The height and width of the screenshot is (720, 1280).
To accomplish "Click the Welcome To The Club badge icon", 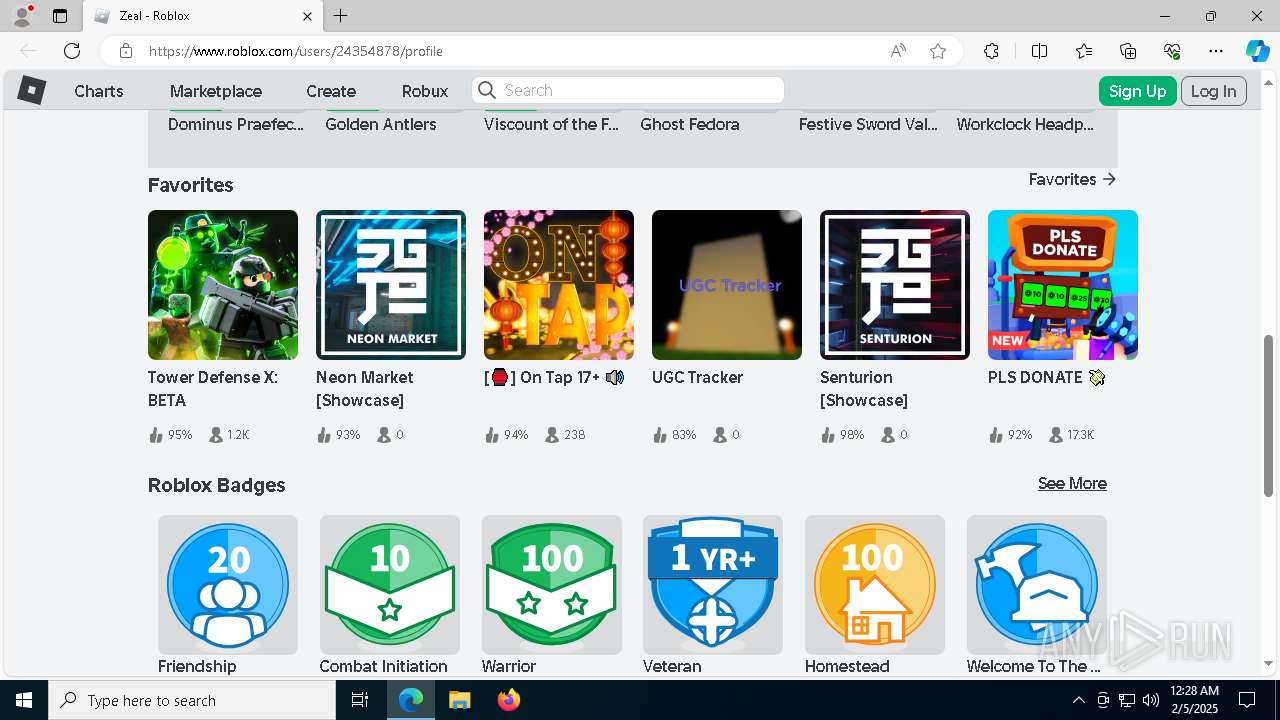I will pyautogui.click(x=1037, y=585).
